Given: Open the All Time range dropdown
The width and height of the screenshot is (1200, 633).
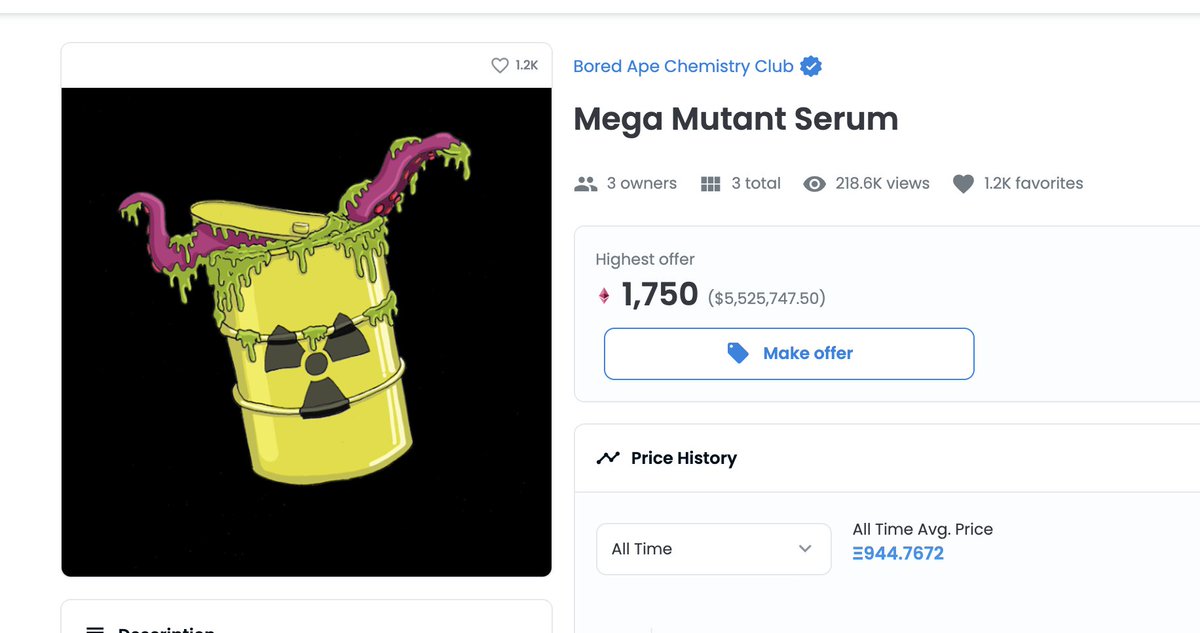Looking at the screenshot, I should (x=713, y=549).
